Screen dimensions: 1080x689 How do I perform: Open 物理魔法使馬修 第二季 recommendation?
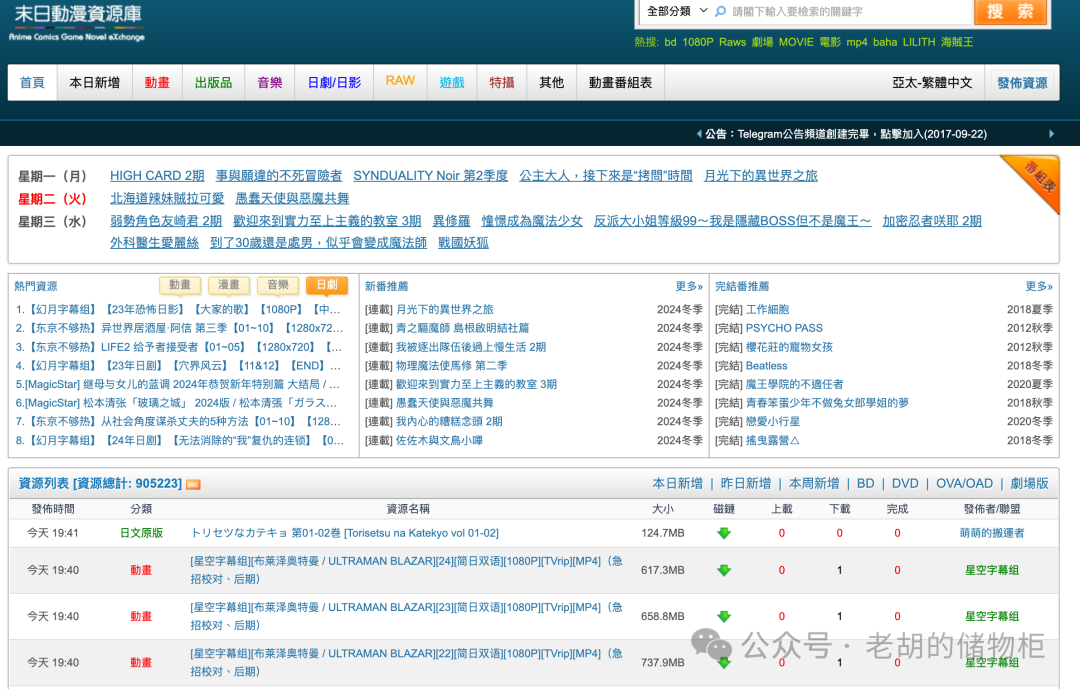[x=451, y=366]
